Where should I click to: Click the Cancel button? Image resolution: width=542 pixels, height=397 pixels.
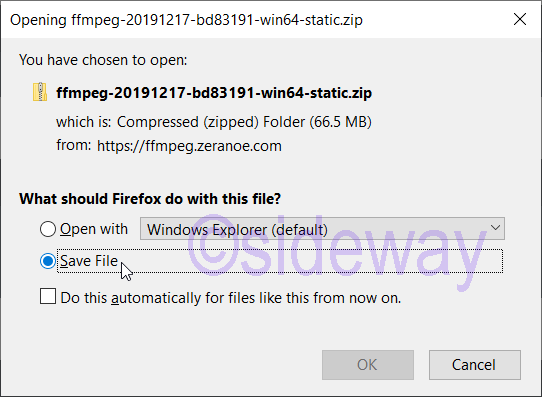475,365
